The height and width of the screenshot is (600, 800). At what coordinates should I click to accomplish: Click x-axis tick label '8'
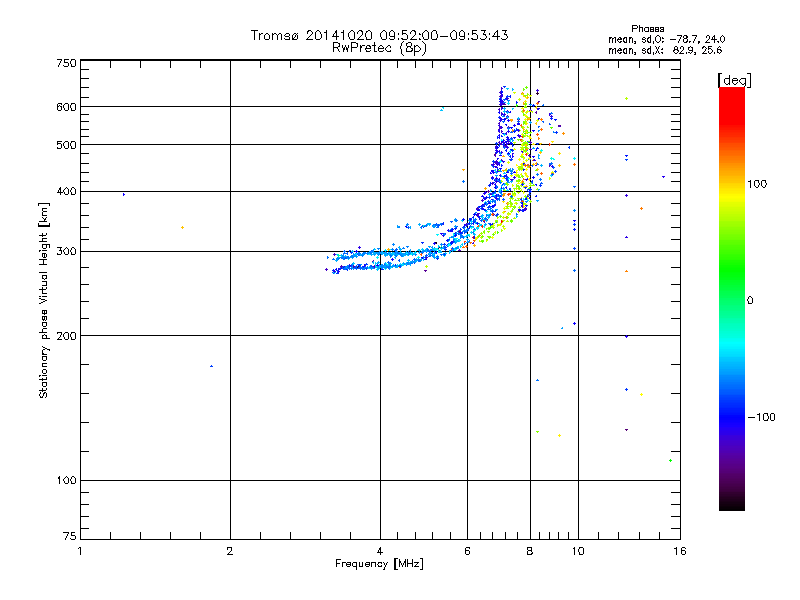coord(530,551)
